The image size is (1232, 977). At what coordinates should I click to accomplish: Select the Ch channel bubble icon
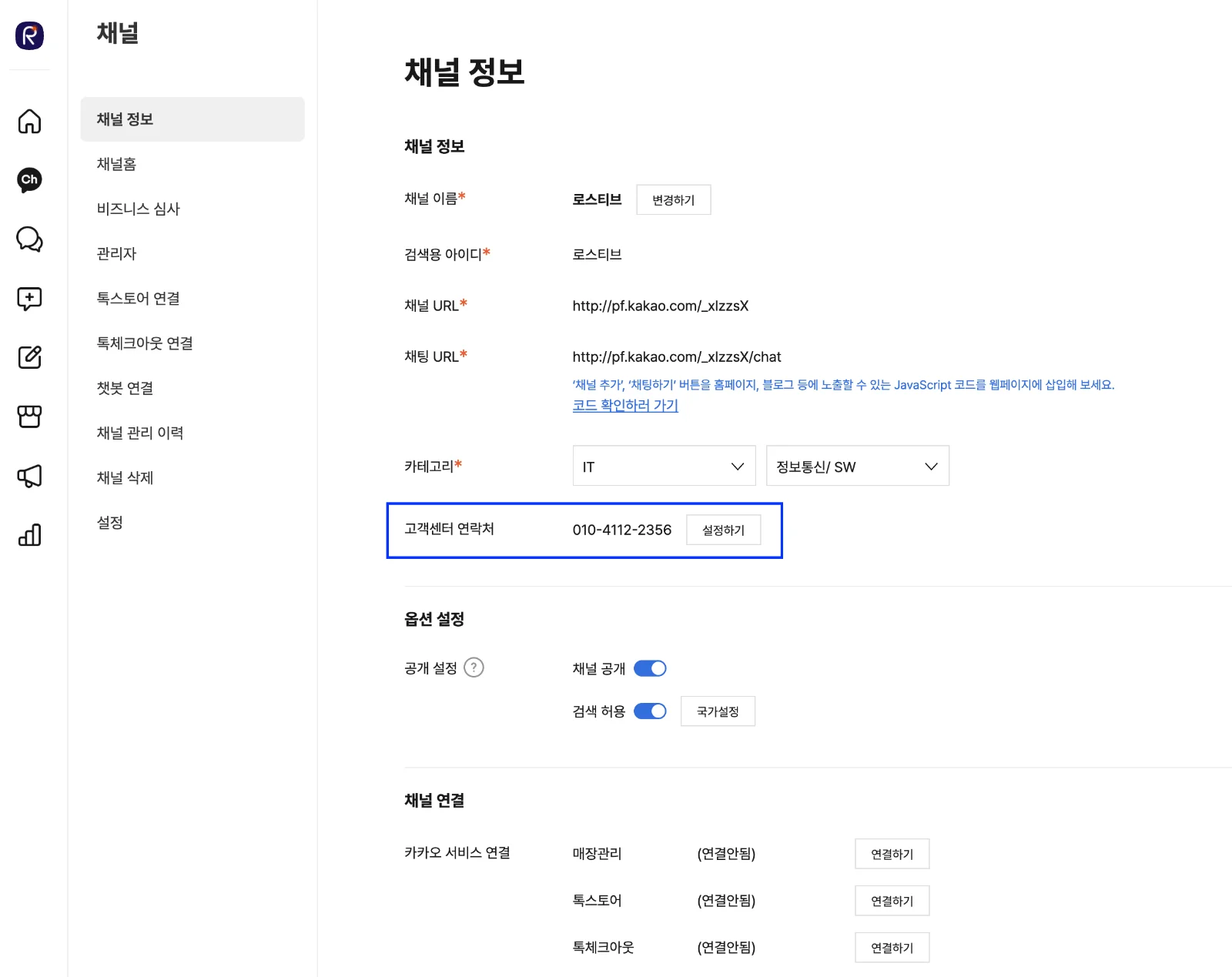coord(29,180)
